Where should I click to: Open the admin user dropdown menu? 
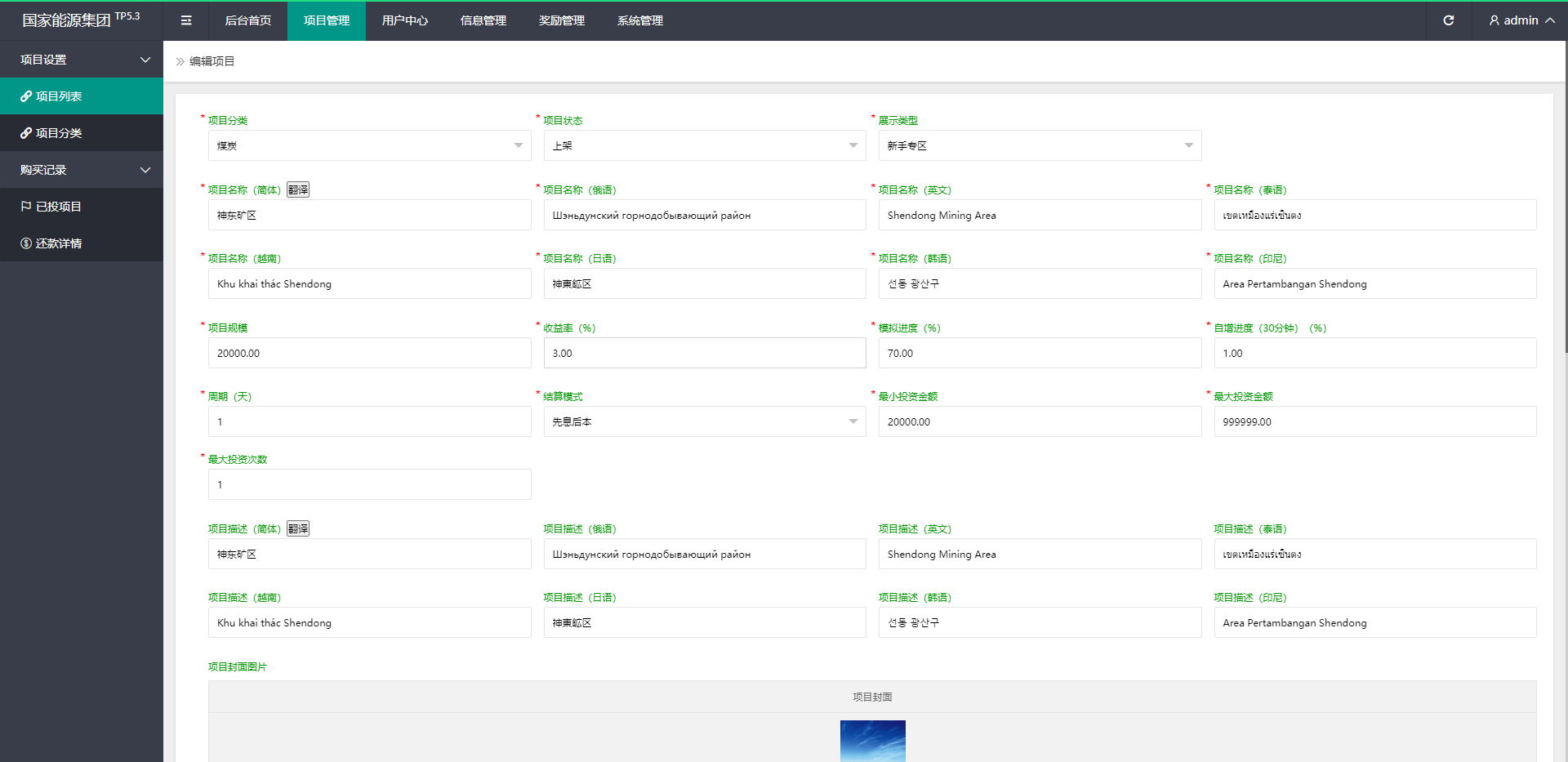click(x=1521, y=20)
